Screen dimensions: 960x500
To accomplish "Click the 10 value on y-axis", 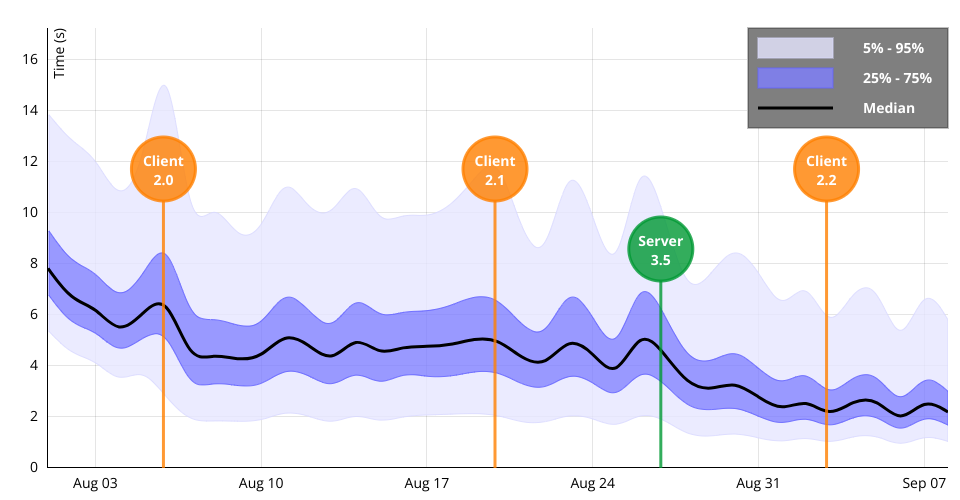I will (30, 212).
